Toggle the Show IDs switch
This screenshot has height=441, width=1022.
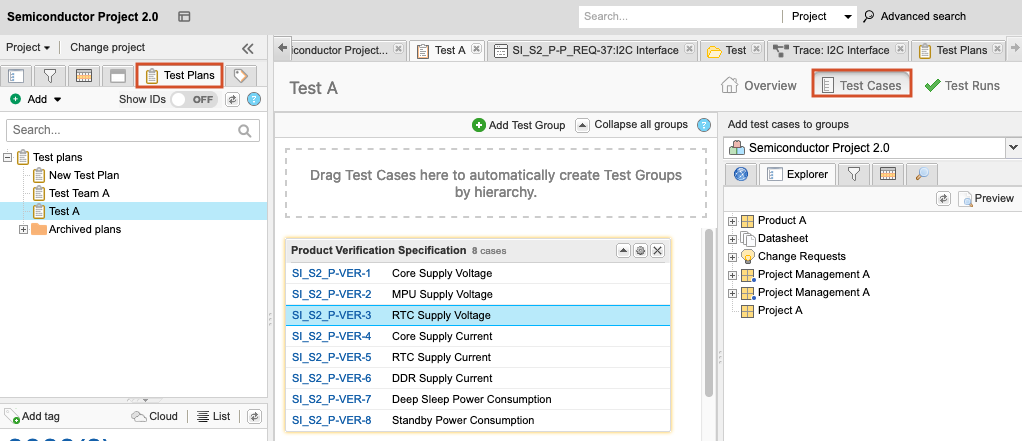coord(193,99)
